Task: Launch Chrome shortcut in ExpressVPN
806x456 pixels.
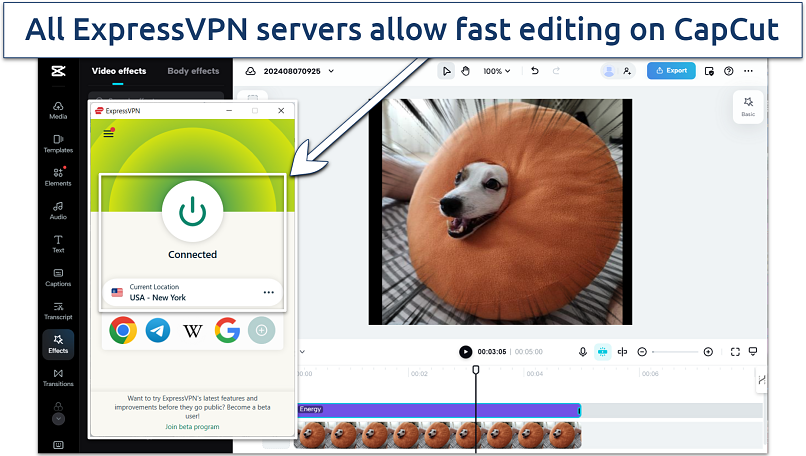Action: pyautogui.click(x=123, y=330)
